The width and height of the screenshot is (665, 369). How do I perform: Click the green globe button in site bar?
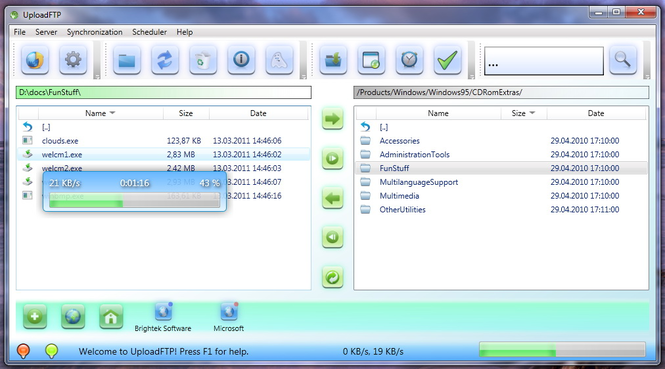[73, 316]
